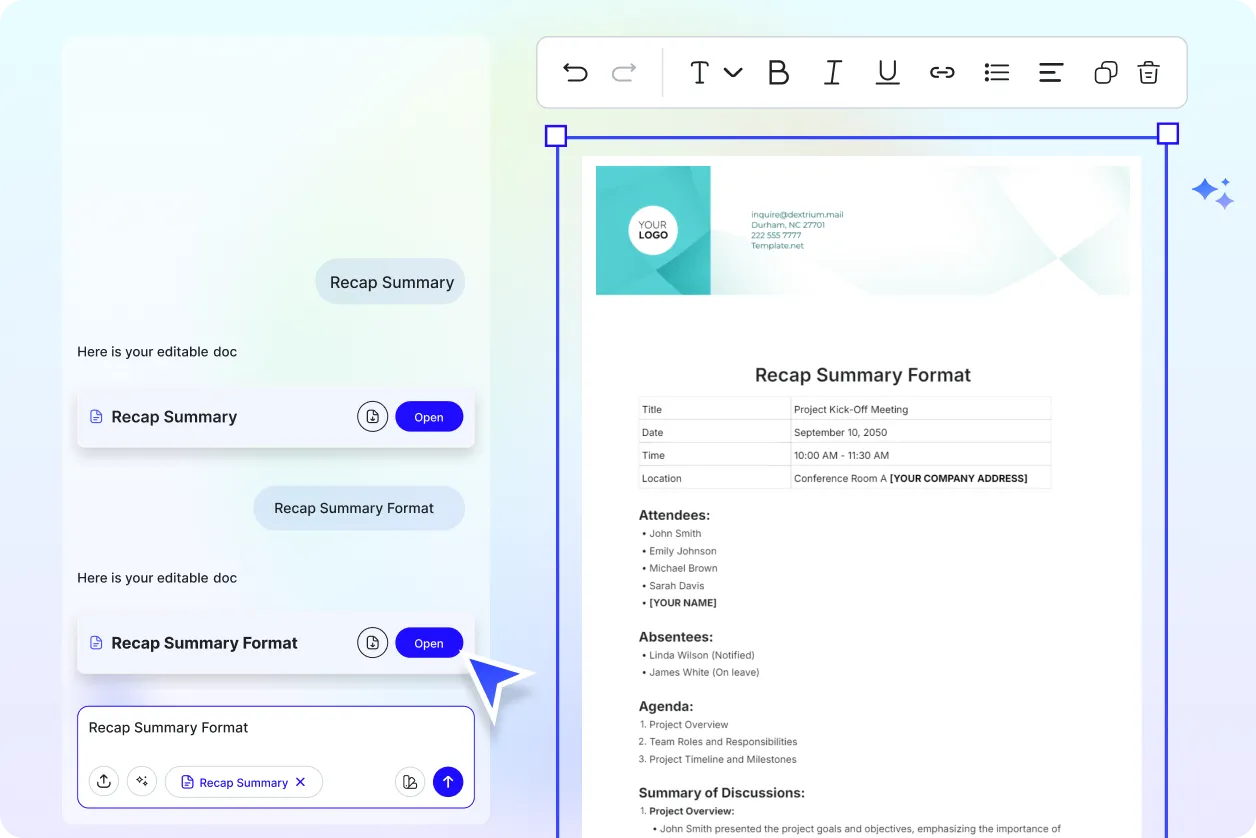
Task: Toggle underline formatting
Action: tap(887, 72)
